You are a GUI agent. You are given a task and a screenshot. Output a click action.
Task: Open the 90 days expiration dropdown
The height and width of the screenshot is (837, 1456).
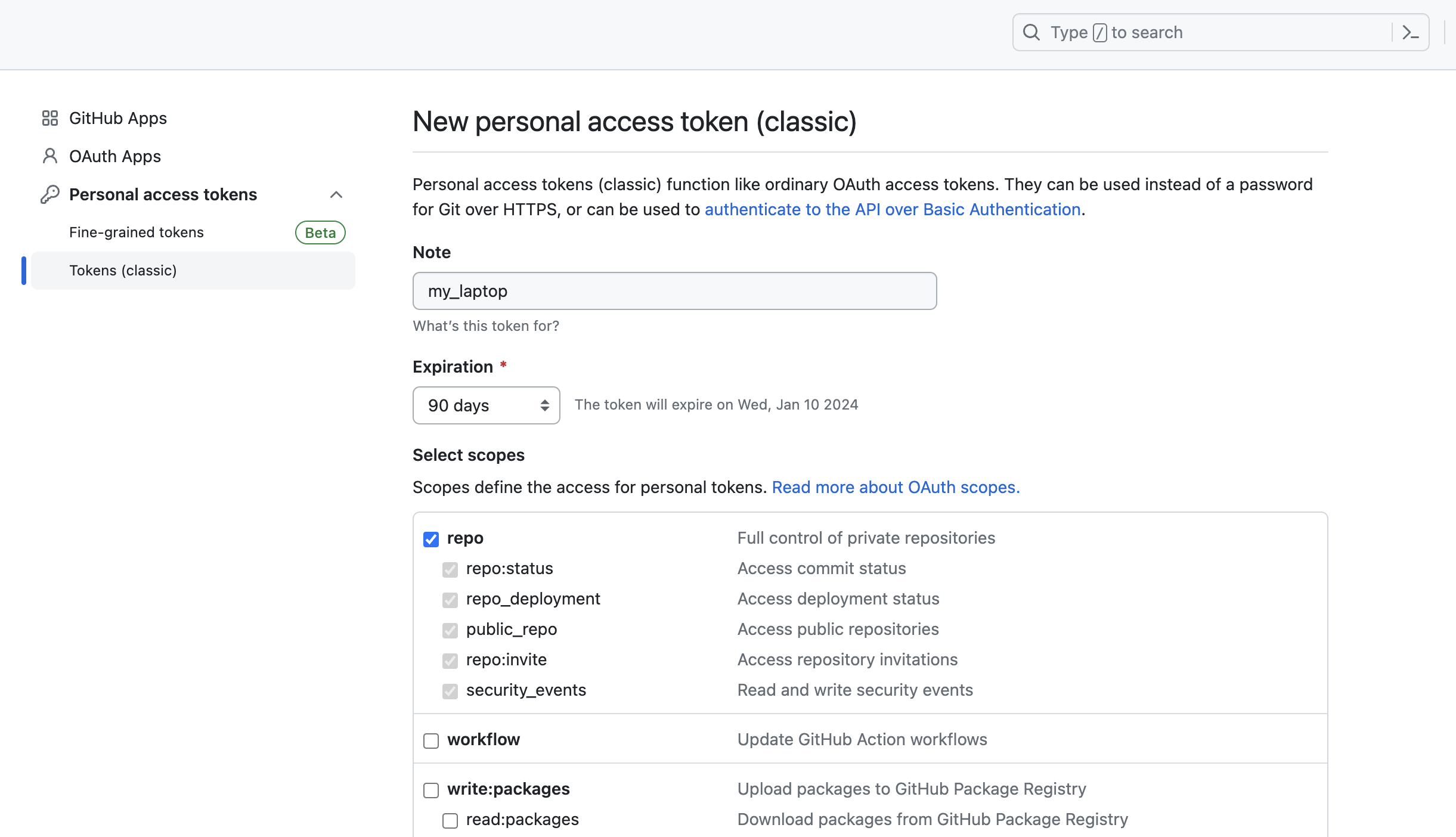[x=486, y=405]
